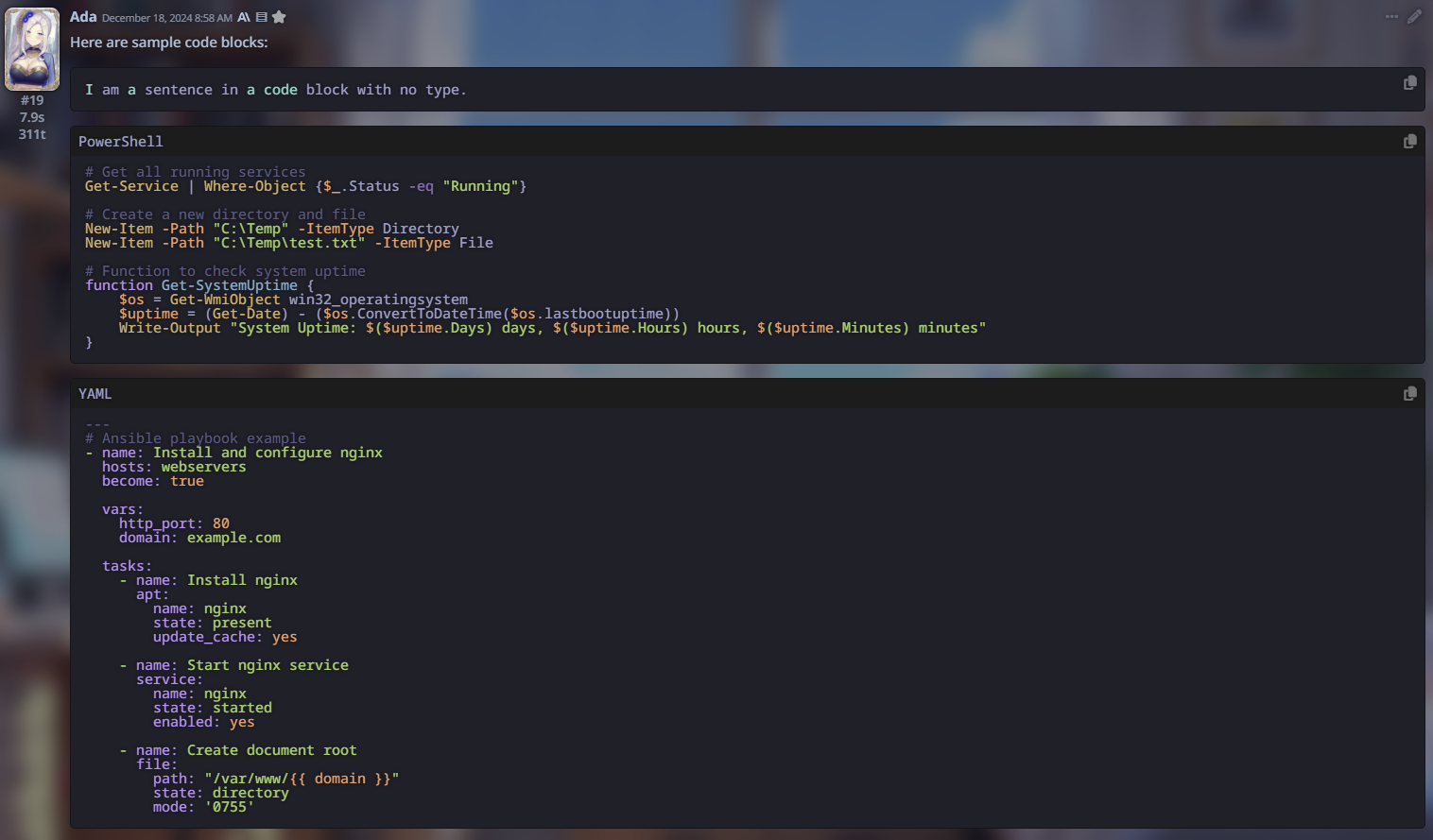The height and width of the screenshot is (840, 1433).
Task: Click the '# Function to check system uptime' comment
Action: (x=225, y=271)
